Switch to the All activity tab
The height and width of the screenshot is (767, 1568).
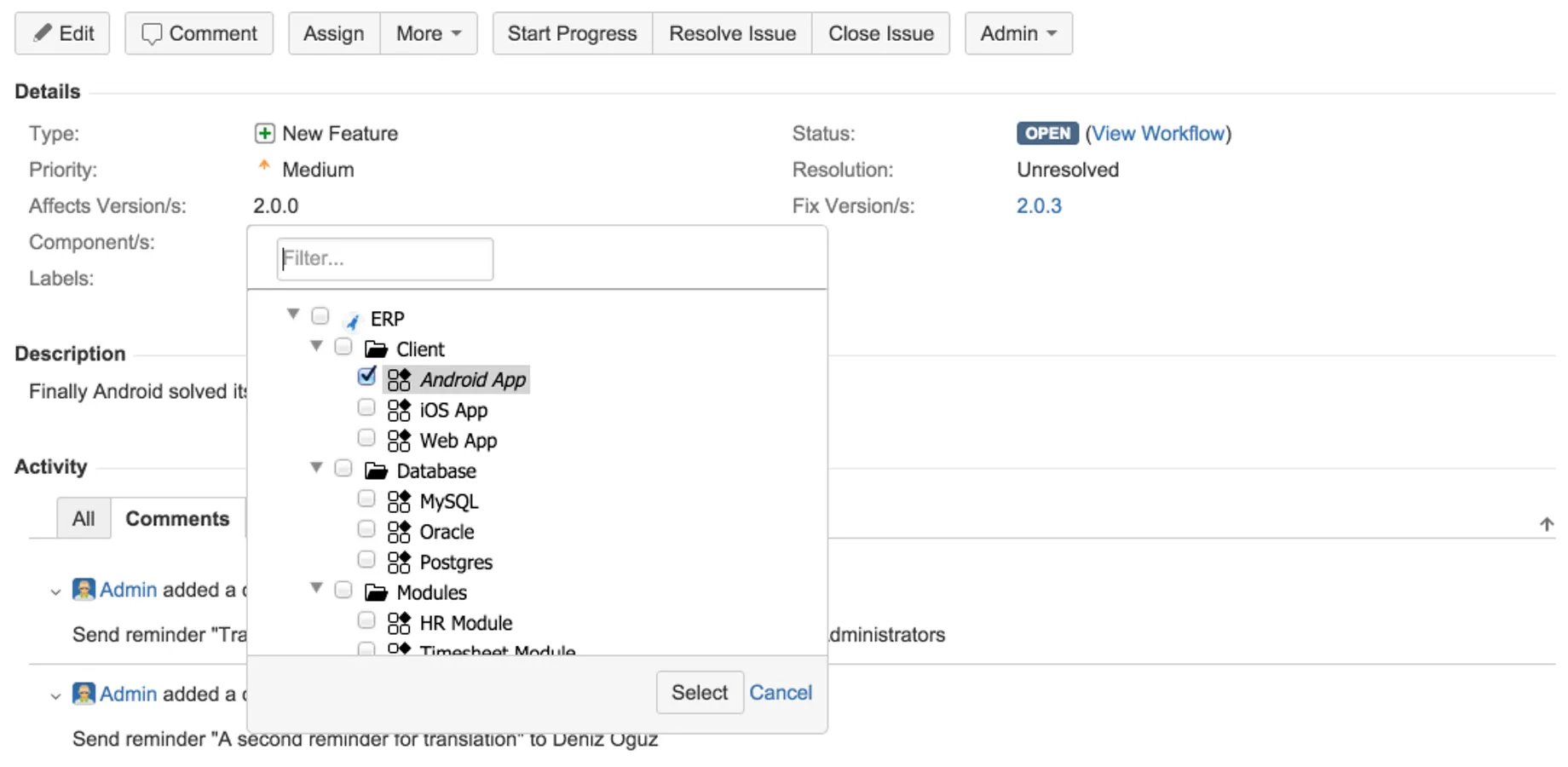tap(84, 519)
